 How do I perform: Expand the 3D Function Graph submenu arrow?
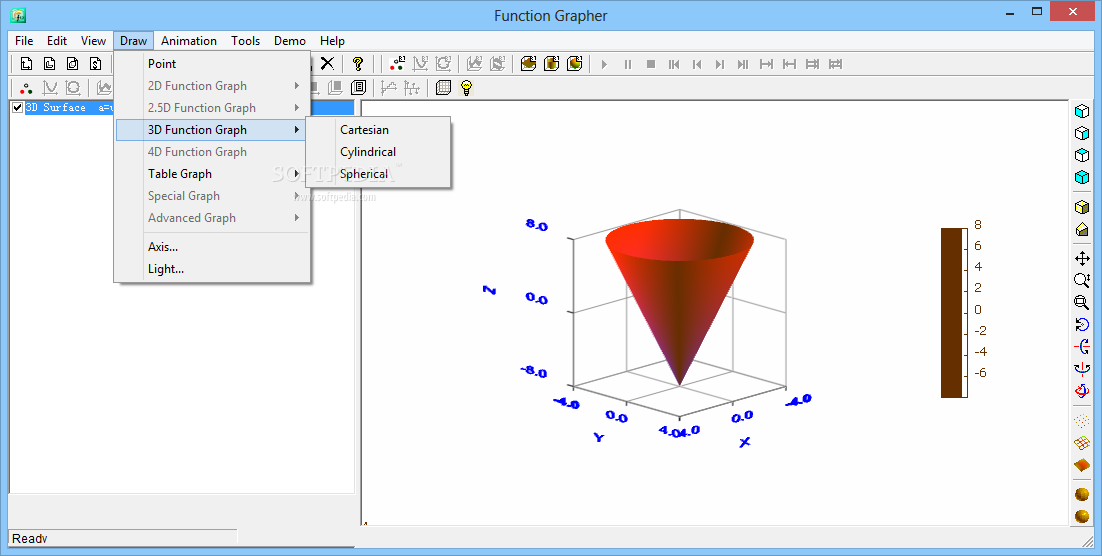pyautogui.click(x=297, y=130)
